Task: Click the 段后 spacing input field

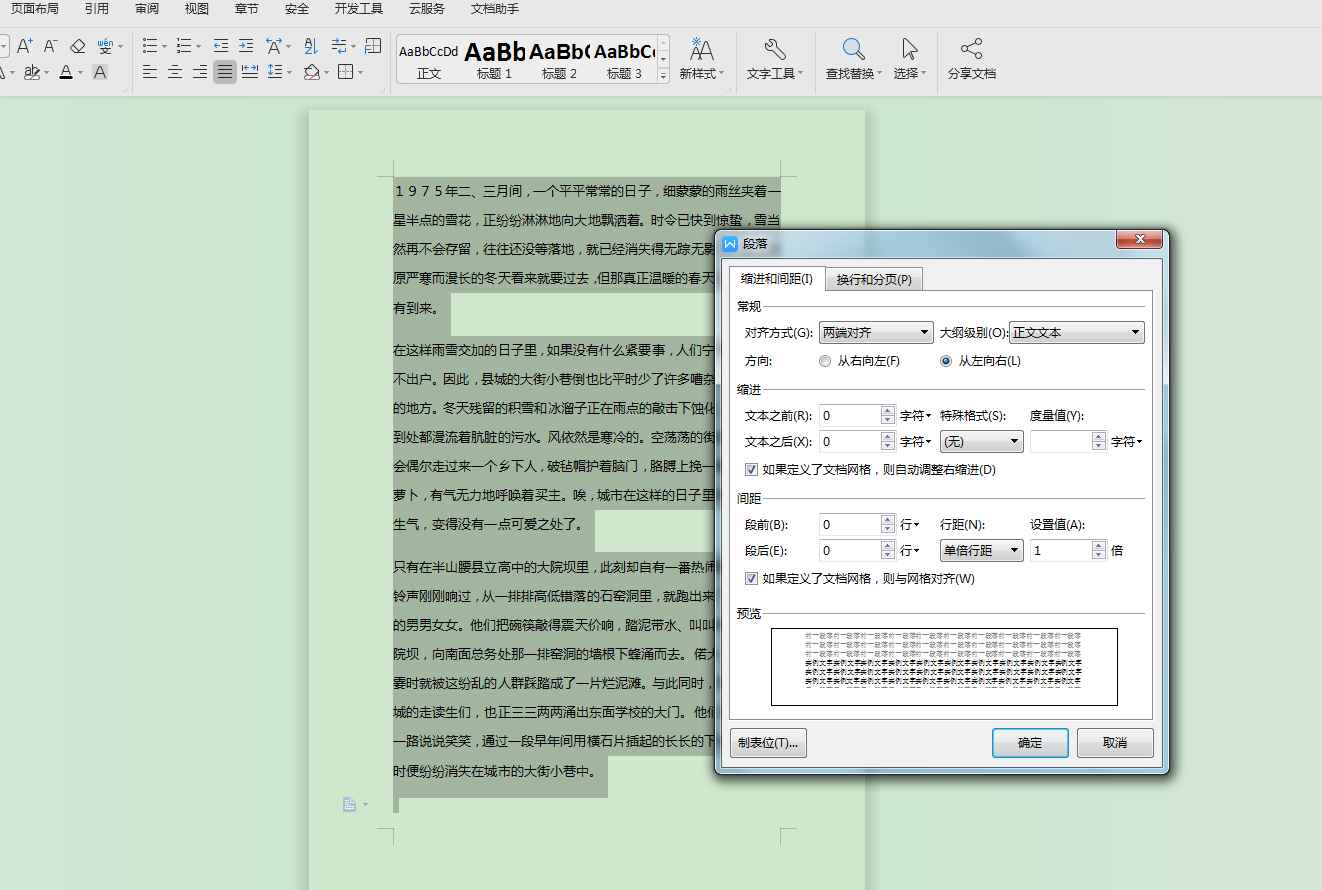Action: (850, 550)
